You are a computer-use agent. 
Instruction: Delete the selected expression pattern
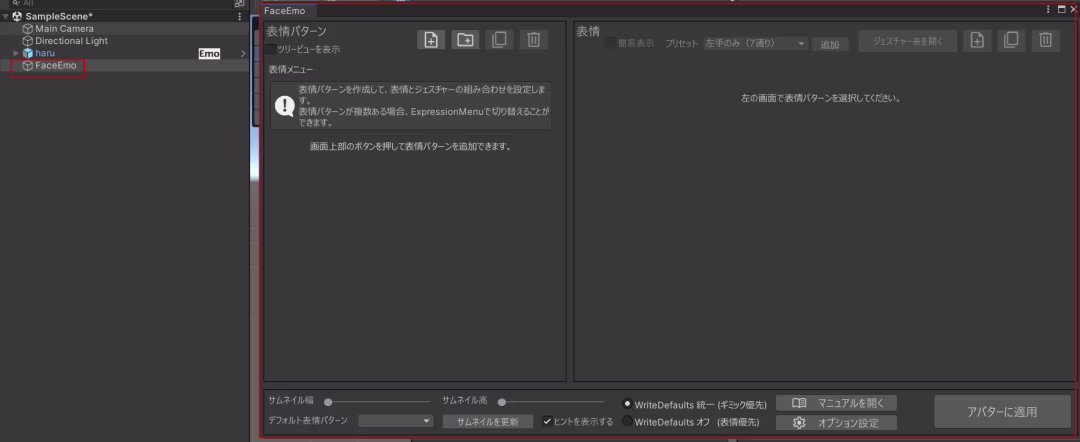click(x=534, y=40)
